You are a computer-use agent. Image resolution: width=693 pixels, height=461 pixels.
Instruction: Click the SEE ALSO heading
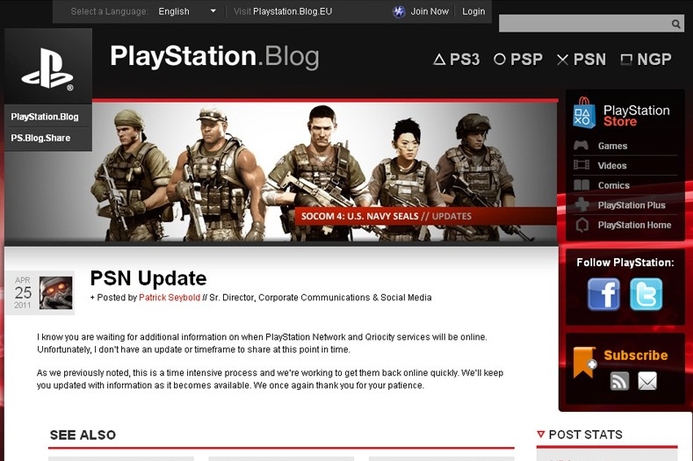click(83, 435)
